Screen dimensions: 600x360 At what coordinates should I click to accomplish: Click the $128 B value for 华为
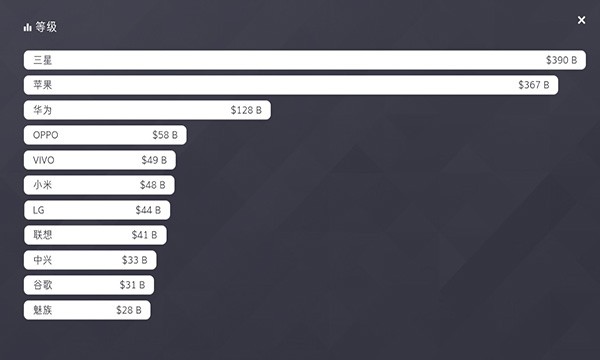click(x=246, y=110)
